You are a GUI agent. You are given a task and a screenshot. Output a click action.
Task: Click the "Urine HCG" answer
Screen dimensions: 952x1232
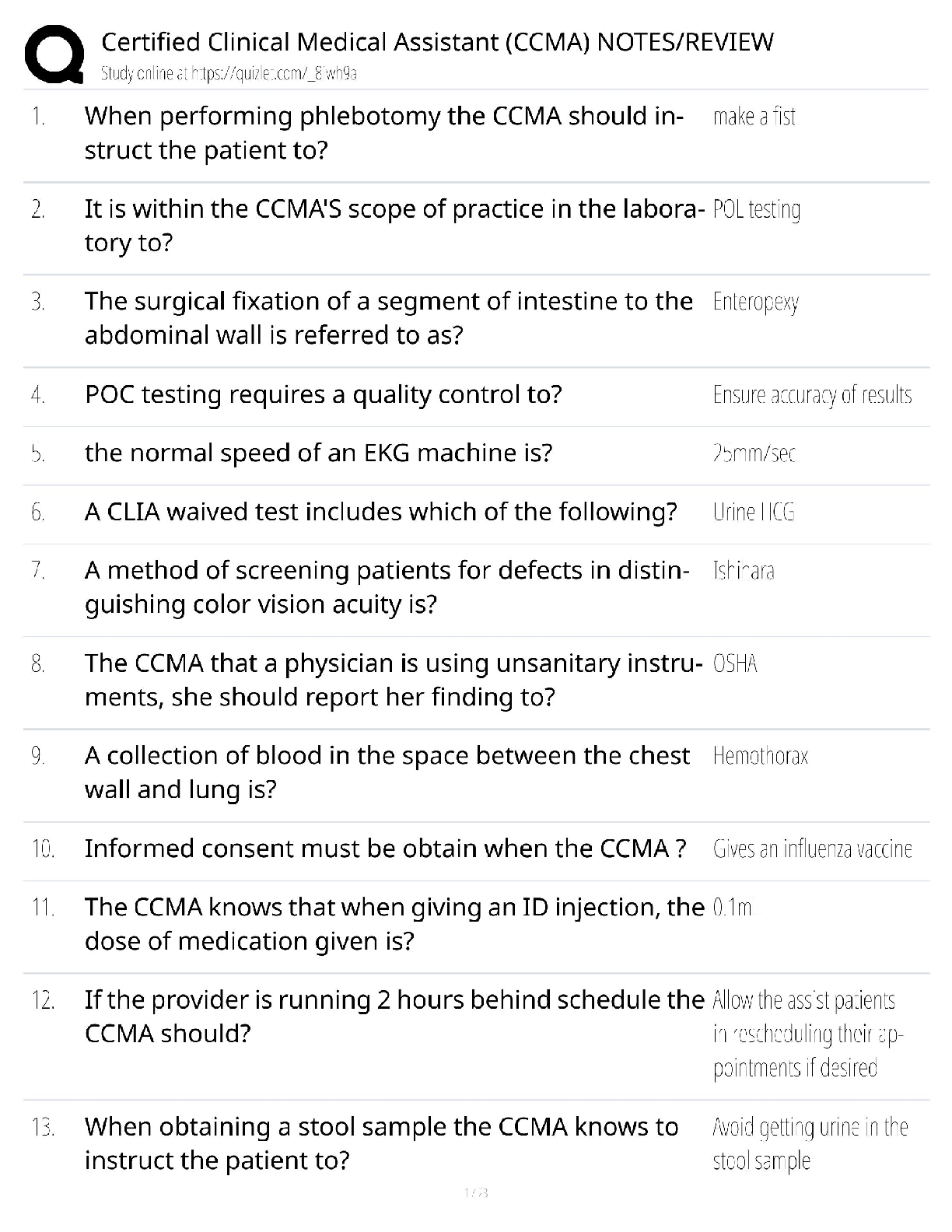pos(754,512)
